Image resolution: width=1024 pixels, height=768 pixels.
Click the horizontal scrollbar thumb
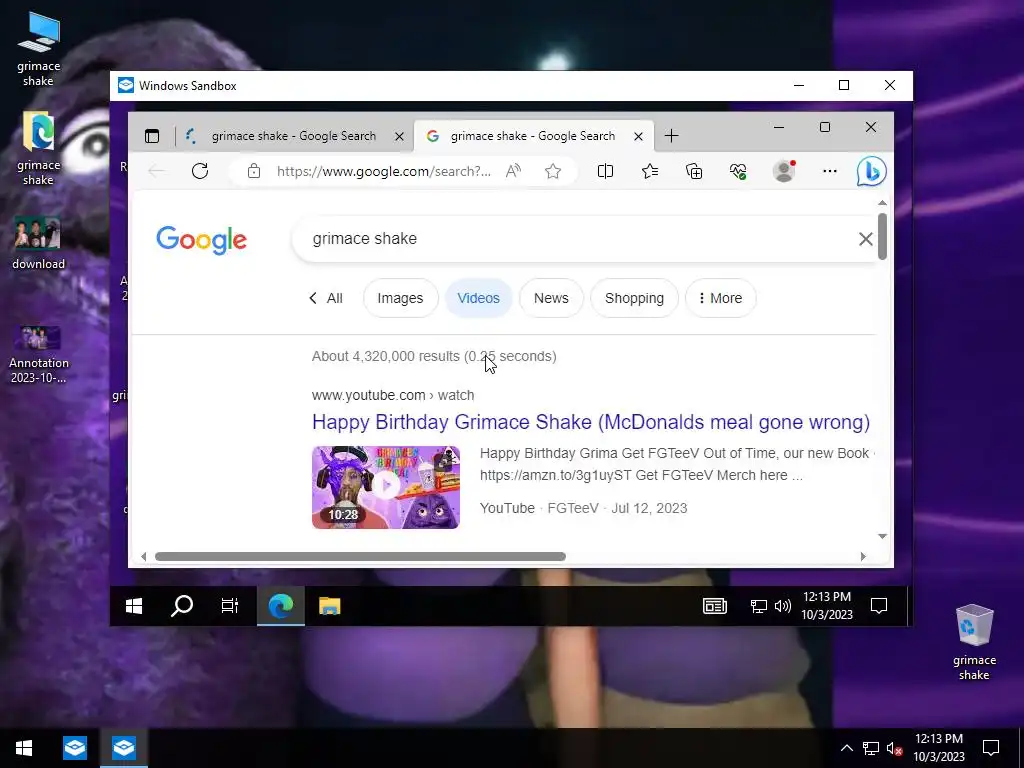(360, 556)
